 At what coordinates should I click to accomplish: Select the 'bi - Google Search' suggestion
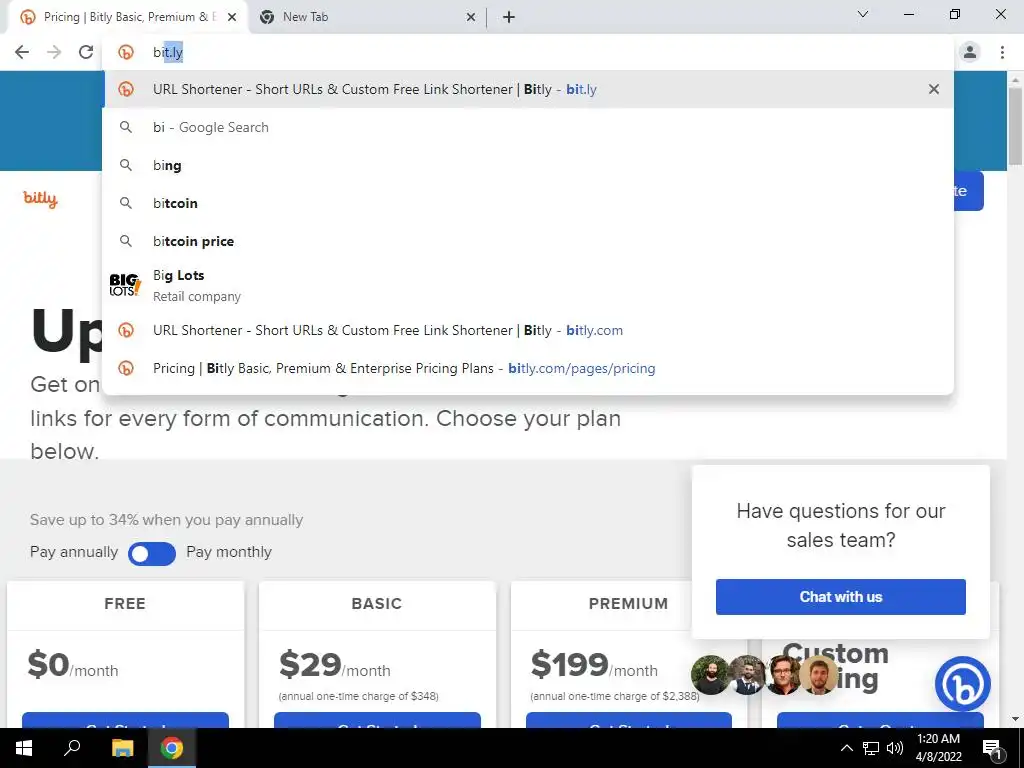tap(529, 127)
